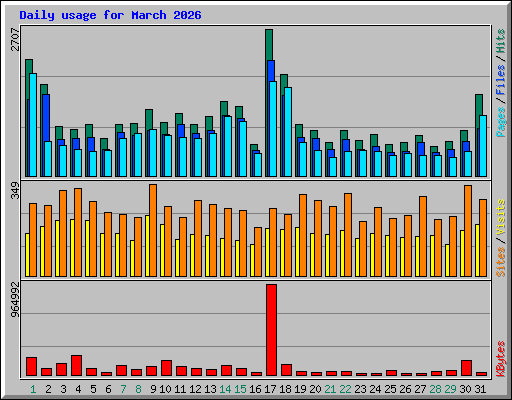Click day label 28 on the x-axis
This screenshot has width=512, height=400.
(435, 389)
